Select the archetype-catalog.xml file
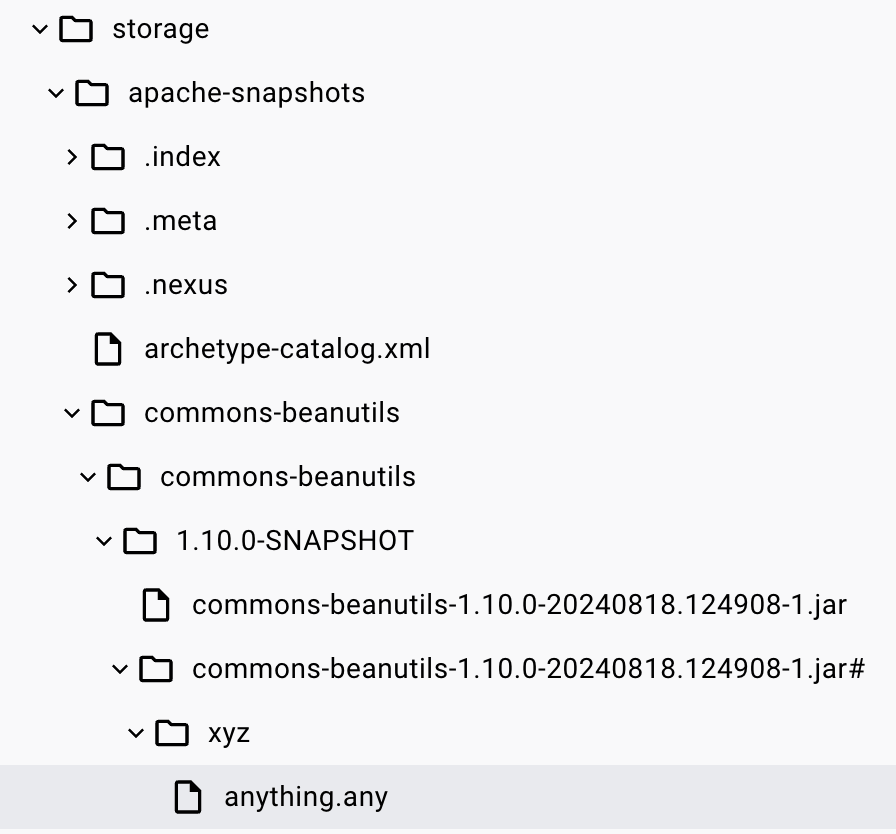 [x=288, y=349]
